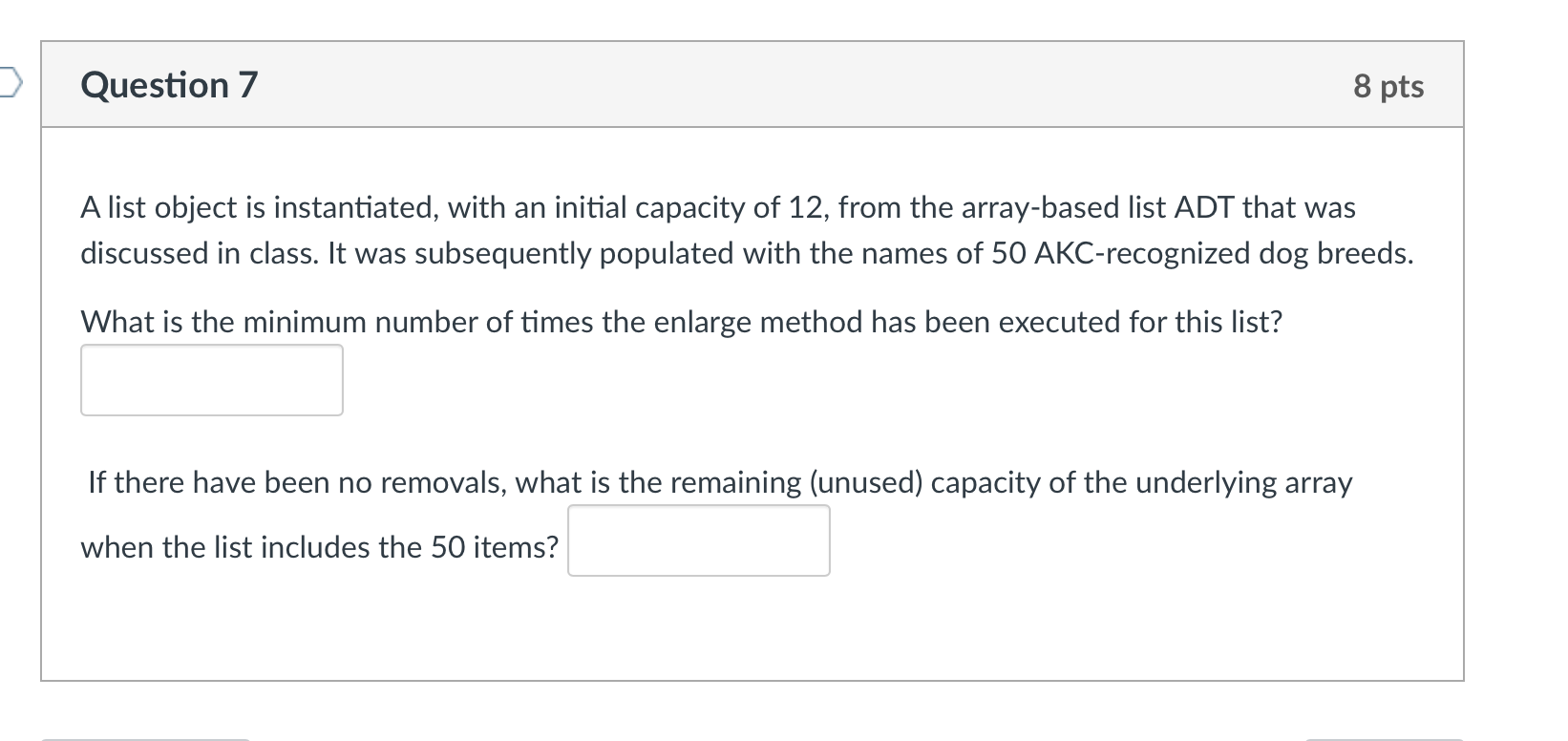
Task: Click the text 'when the list includes the 50 items?'
Action: coord(320,547)
